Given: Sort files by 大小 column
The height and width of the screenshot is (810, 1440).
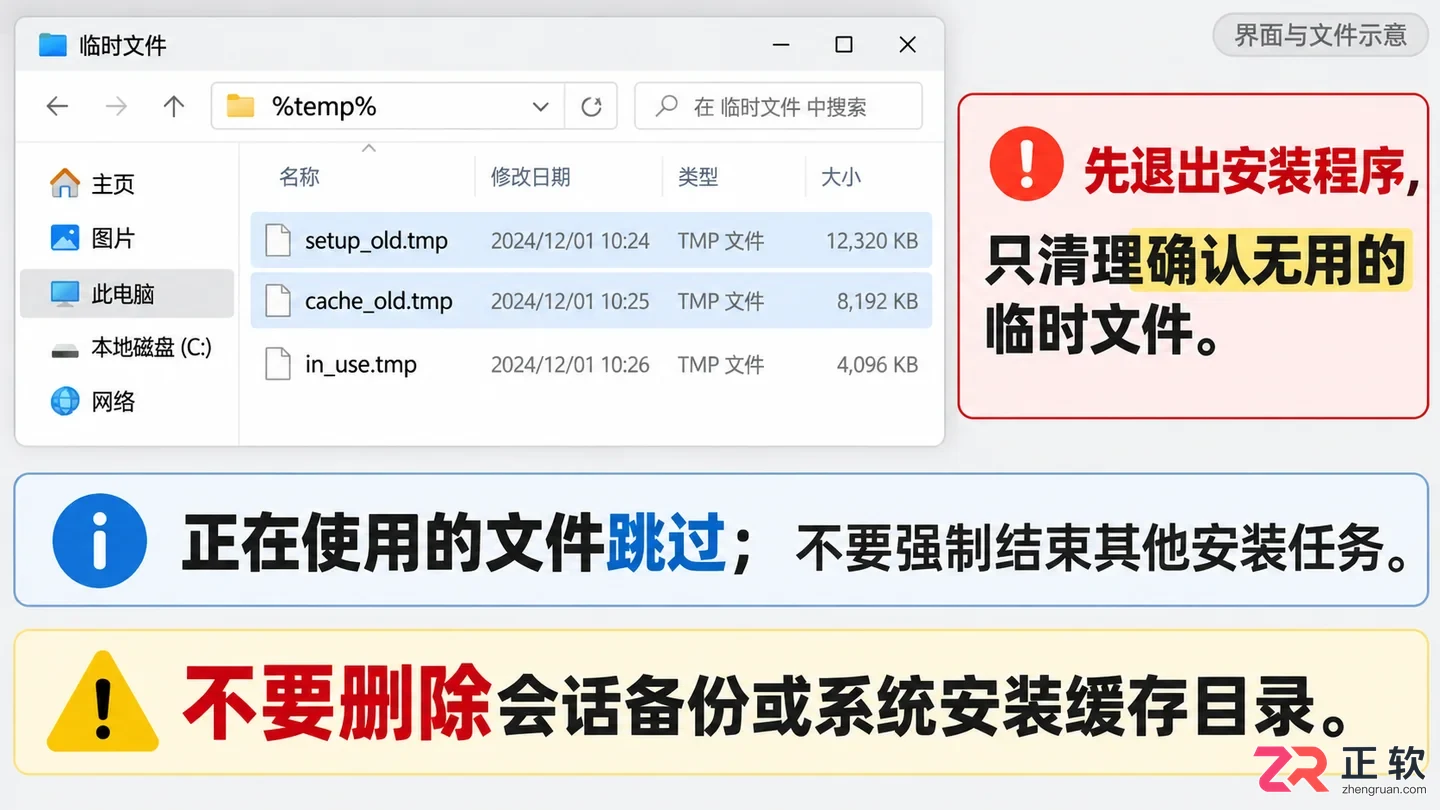Looking at the screenshot, I should click(840, 177).
